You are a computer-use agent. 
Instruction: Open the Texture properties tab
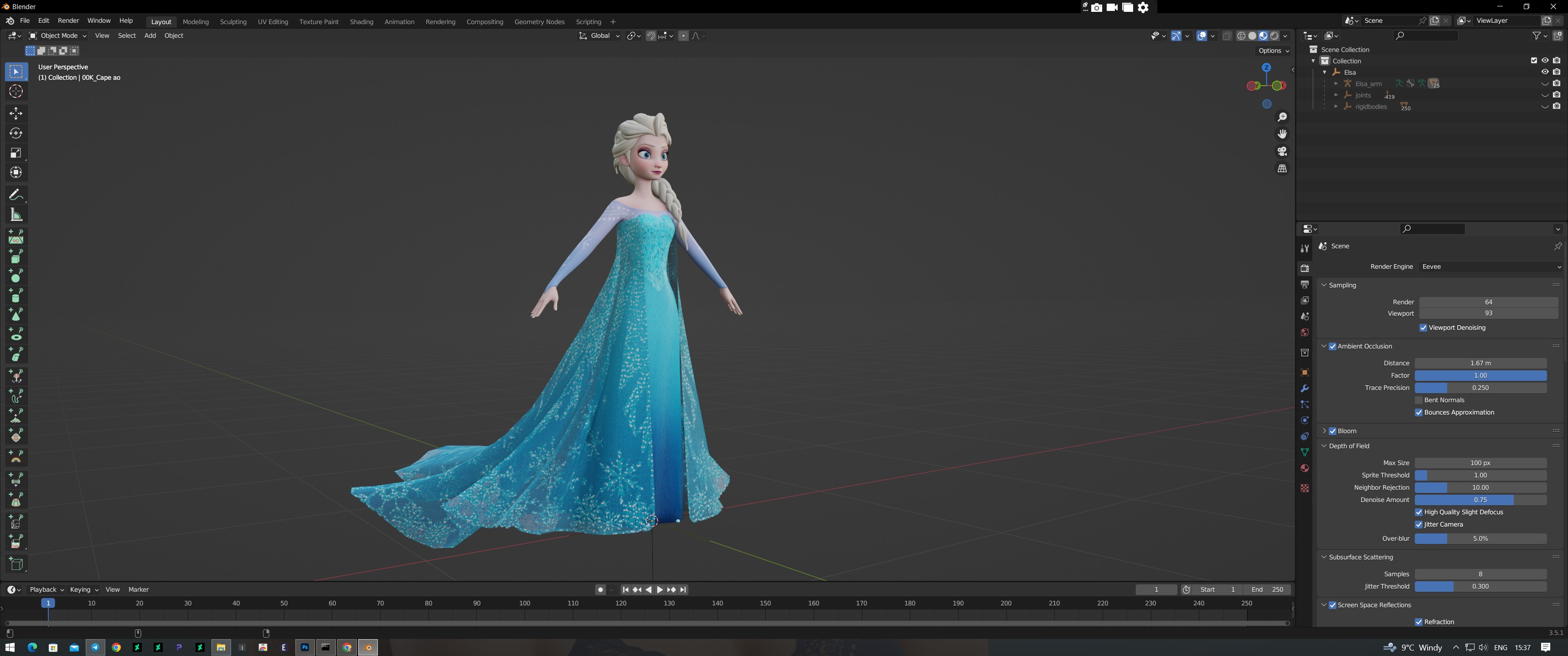tap(1305, 488)
